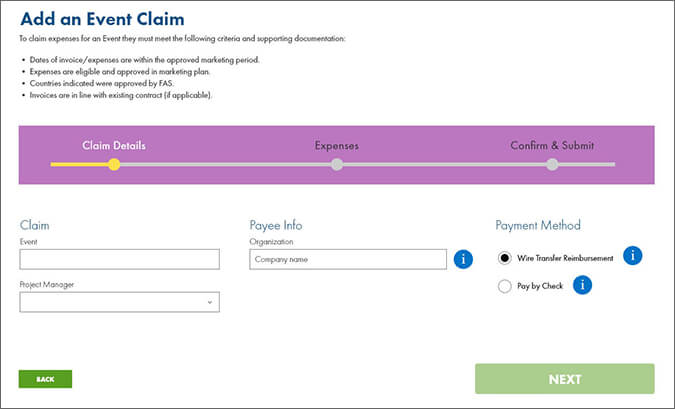This screenshot has height=409, width=675.
Task: Choose the Pay by Check radio button
Action: click(x=505, y=287)
